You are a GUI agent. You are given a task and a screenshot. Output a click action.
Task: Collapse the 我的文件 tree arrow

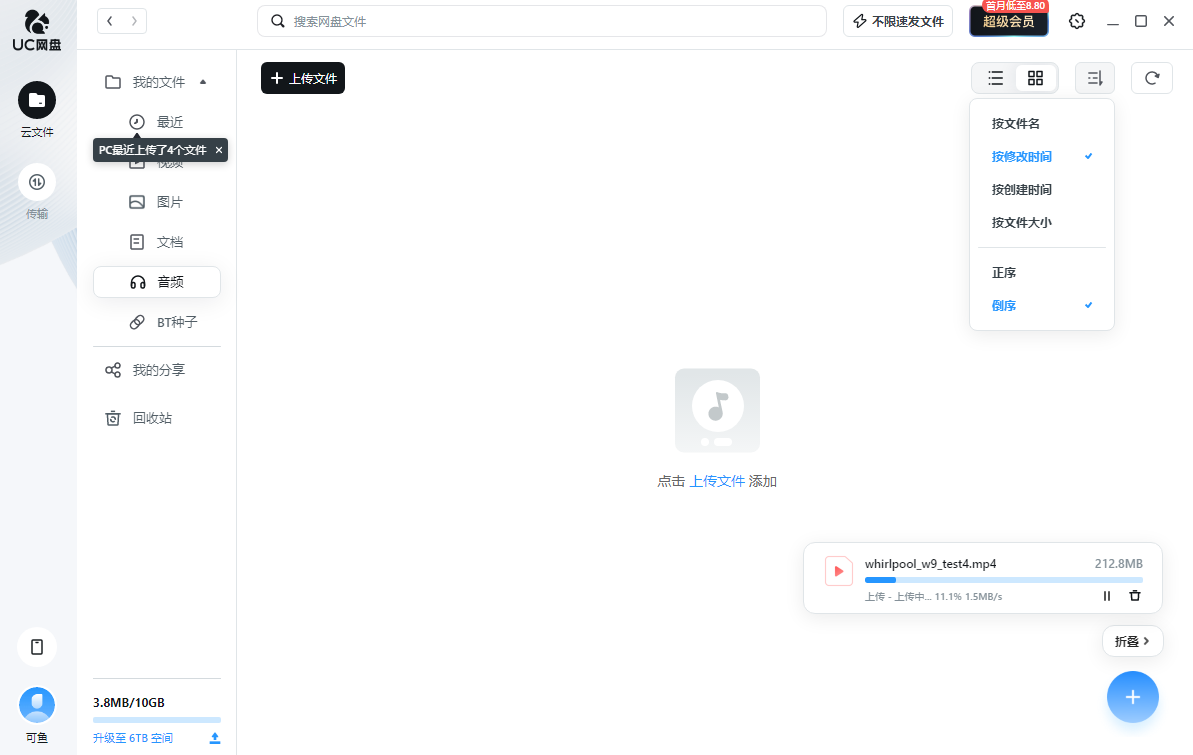pyautogui.click(x=203, y=82)
